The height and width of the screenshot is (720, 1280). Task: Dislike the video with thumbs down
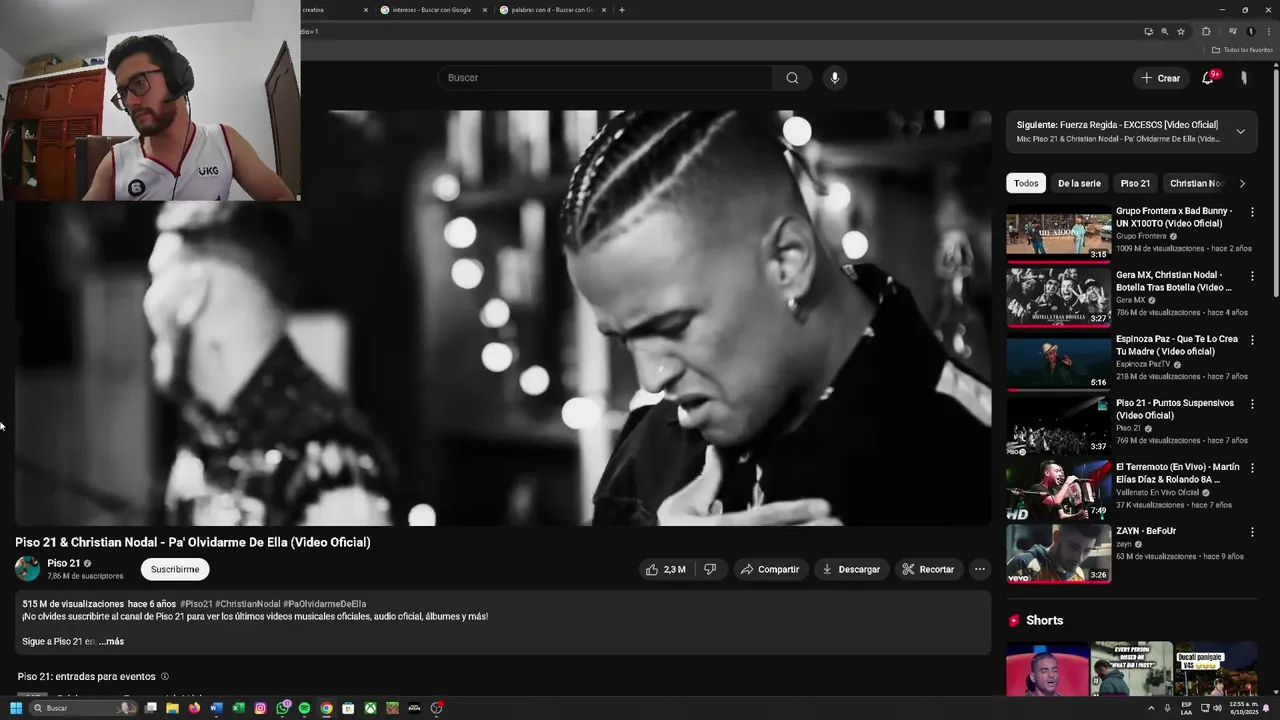coord(710,569)
